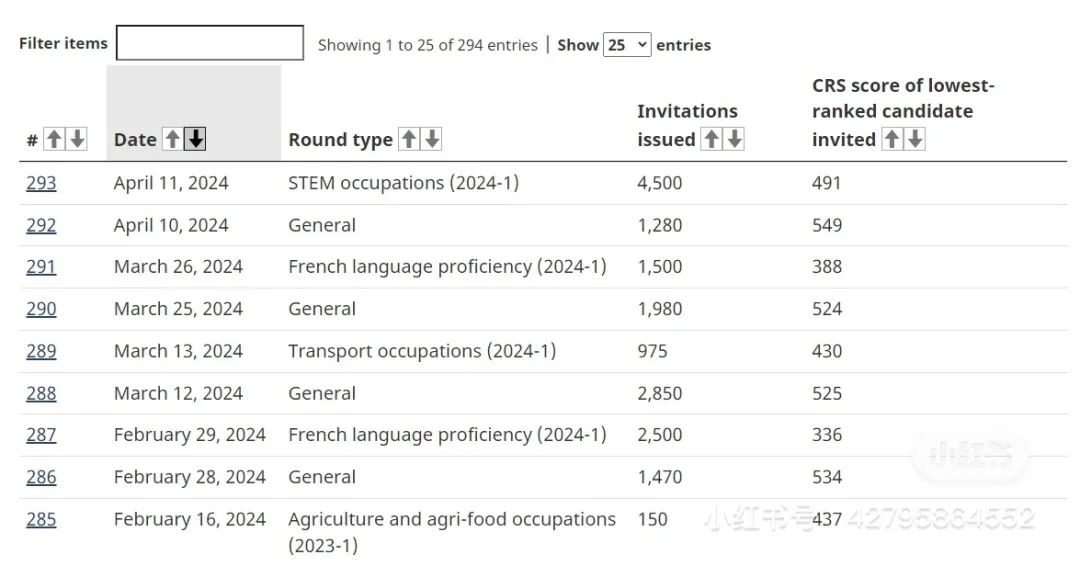Sort Date column ascending arrow
Viewport: 1080px width, 566px height.
pyautogui.click(x=172, y=139)
